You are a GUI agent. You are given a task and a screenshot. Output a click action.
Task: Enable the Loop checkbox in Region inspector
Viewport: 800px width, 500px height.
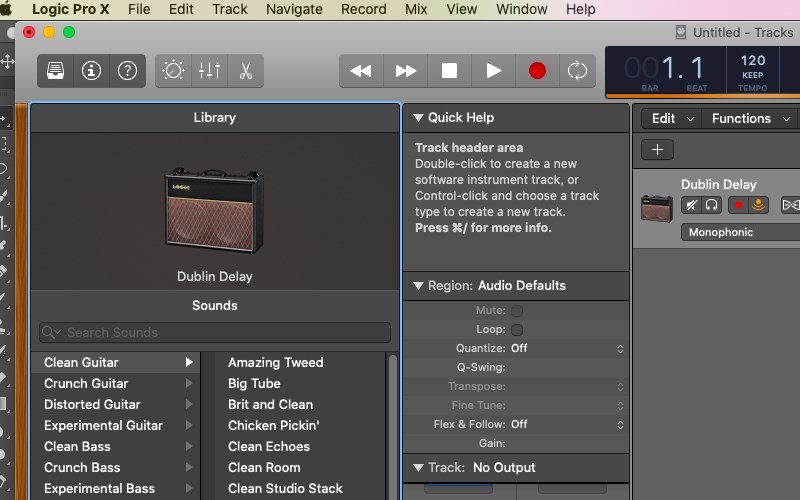[517, 330]
